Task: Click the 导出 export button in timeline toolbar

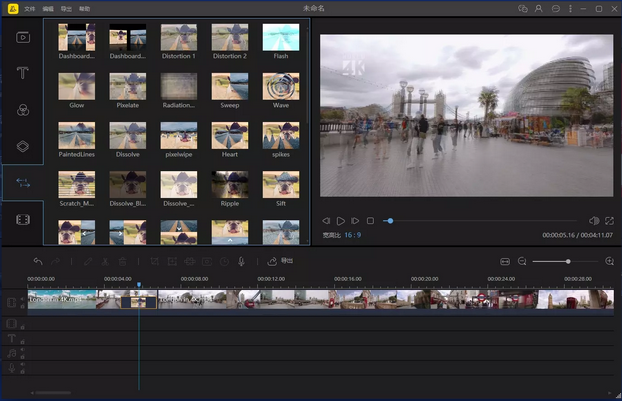Action: point(281,261)
